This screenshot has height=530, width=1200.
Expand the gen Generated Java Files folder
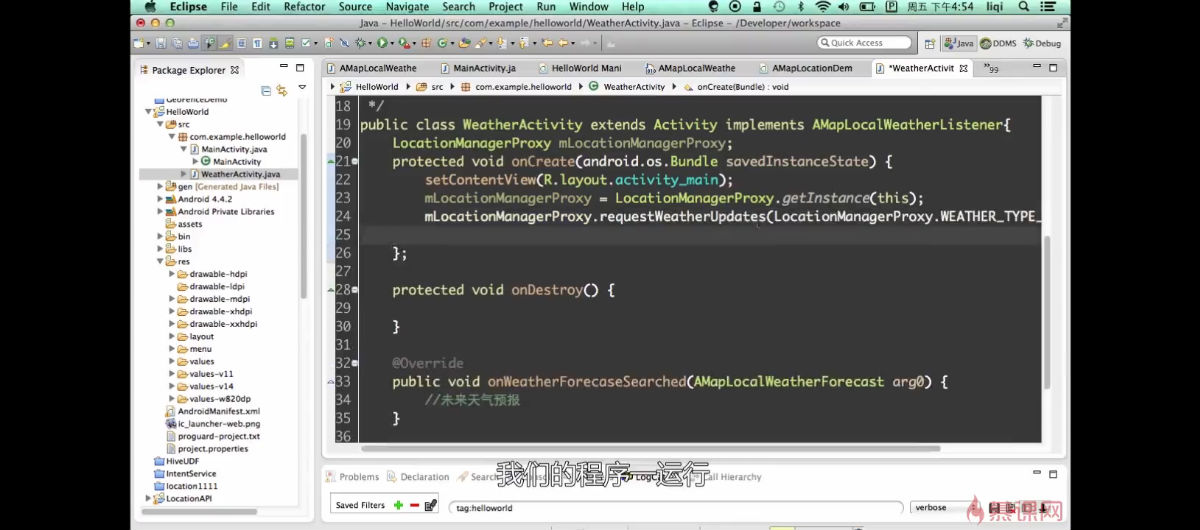click(x=160, y=187)
